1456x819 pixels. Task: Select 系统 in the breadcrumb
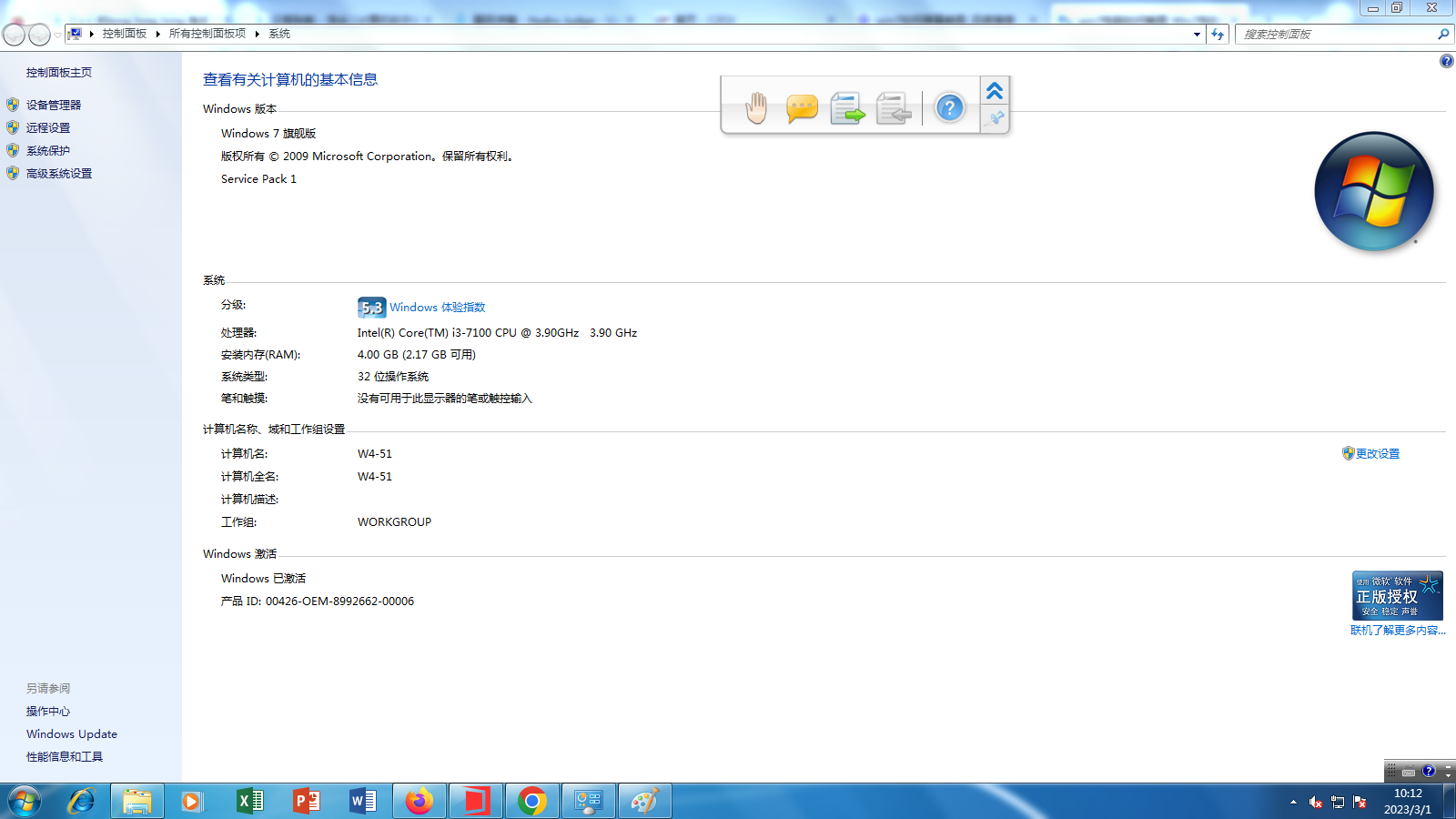279,34
